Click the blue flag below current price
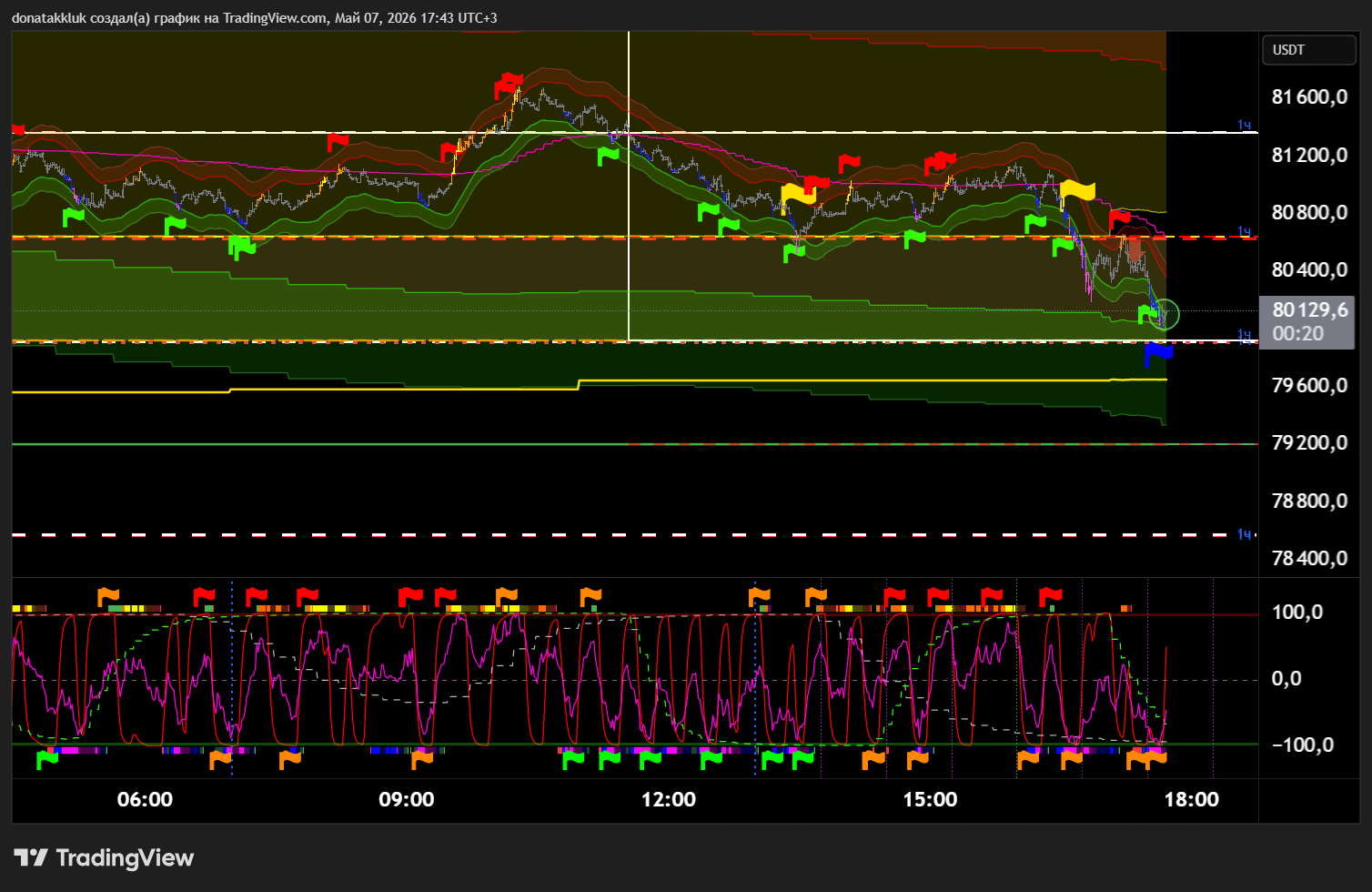This screenshot has height=892, width=1372. point(1158,352)
